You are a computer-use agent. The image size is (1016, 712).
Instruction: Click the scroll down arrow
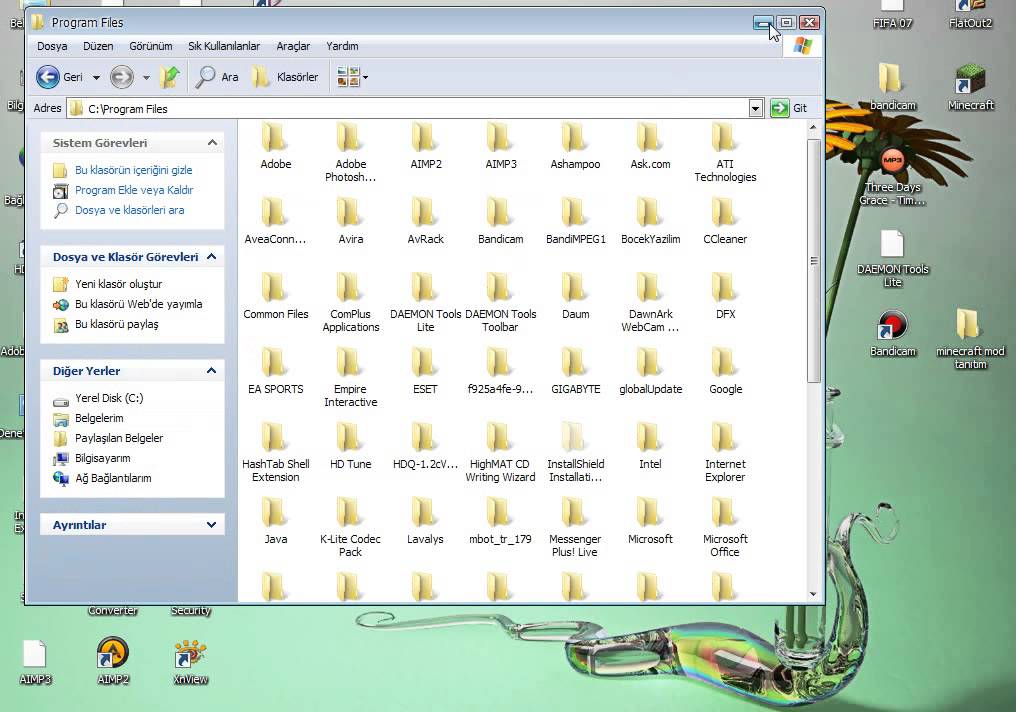click(813, 594)
